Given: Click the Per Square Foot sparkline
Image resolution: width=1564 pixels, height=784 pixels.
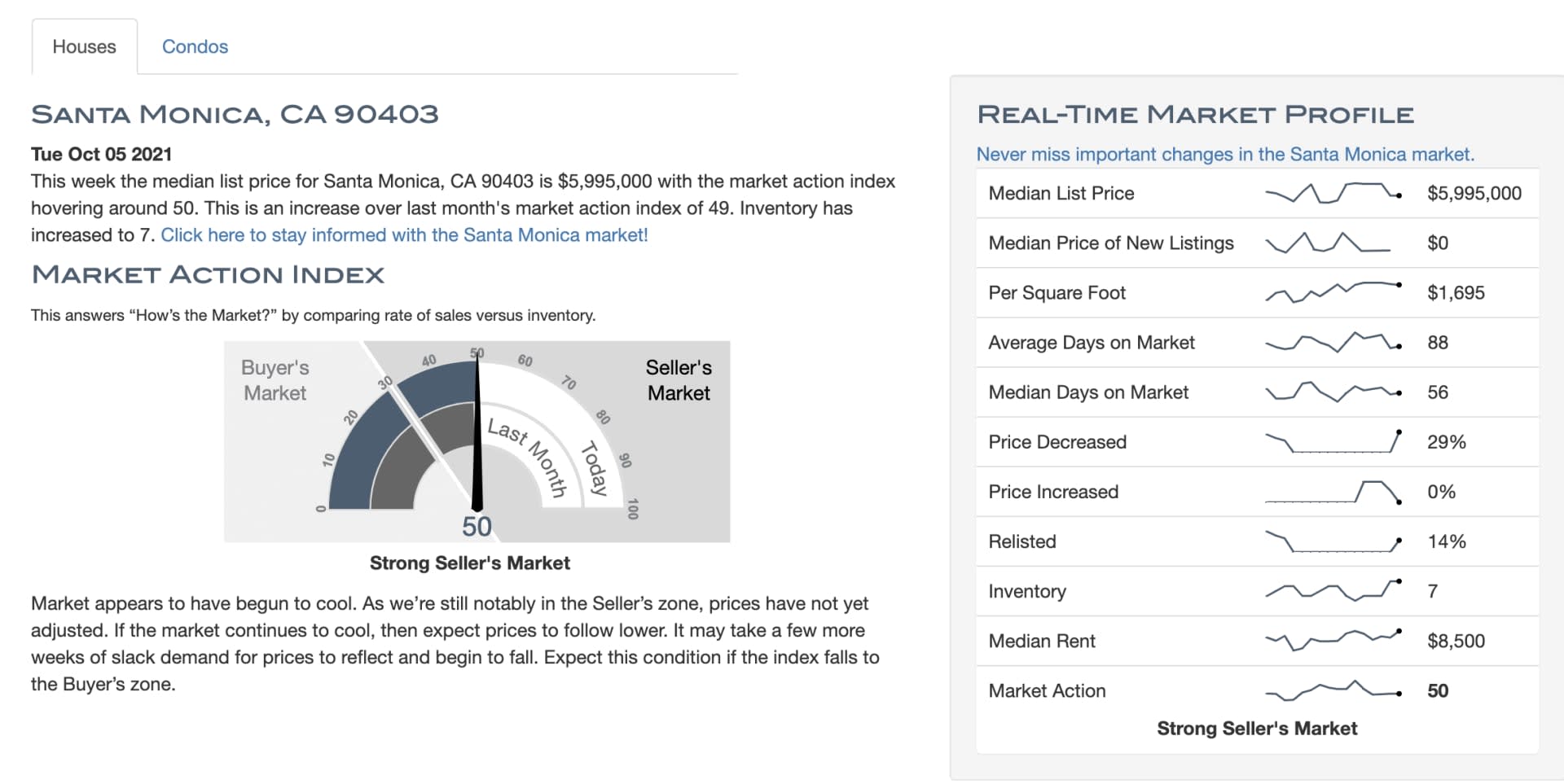Looking at the screenshot, I should pos(1333,292).
